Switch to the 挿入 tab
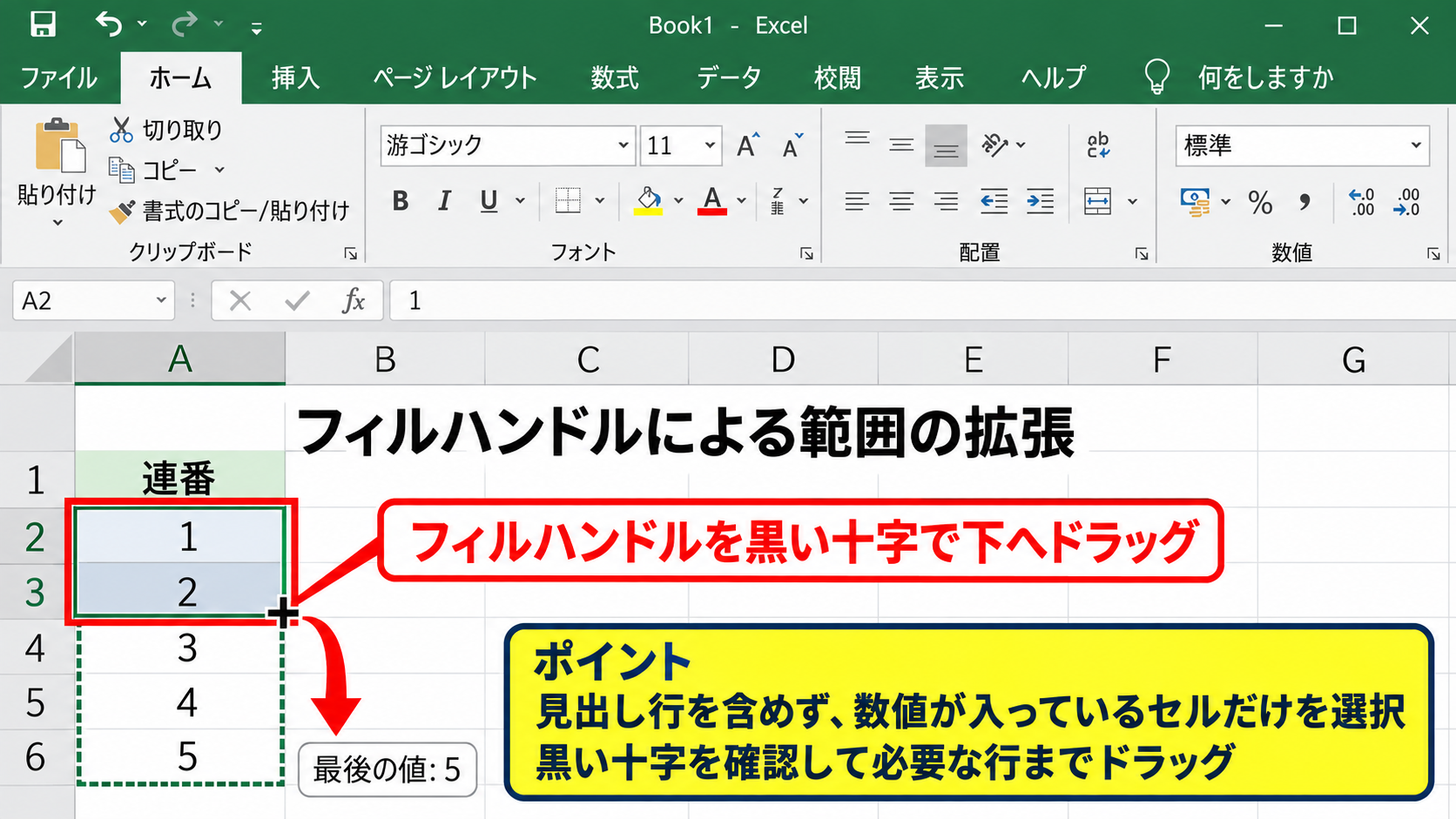 [x=295, y=77]
